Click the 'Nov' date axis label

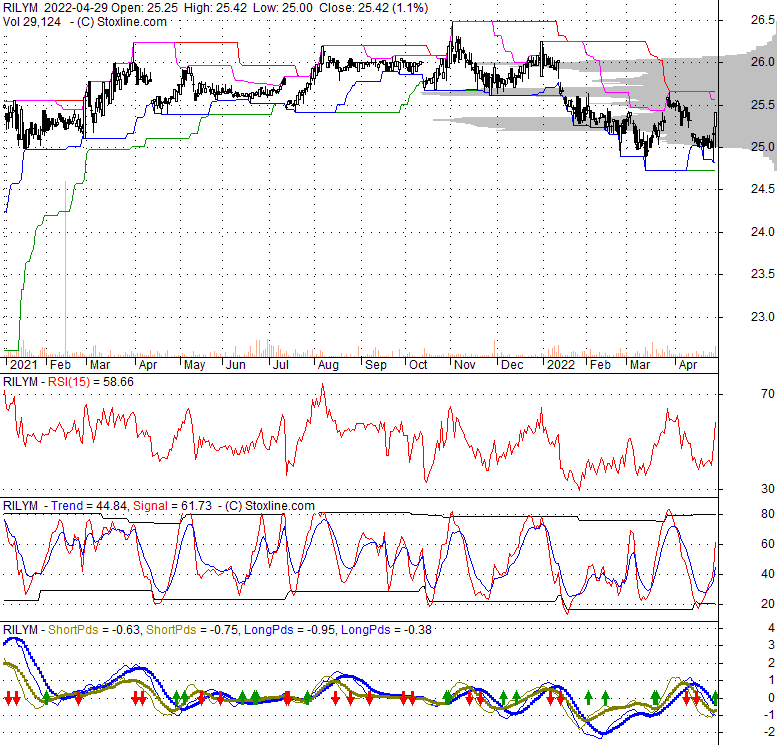(464, 365)
